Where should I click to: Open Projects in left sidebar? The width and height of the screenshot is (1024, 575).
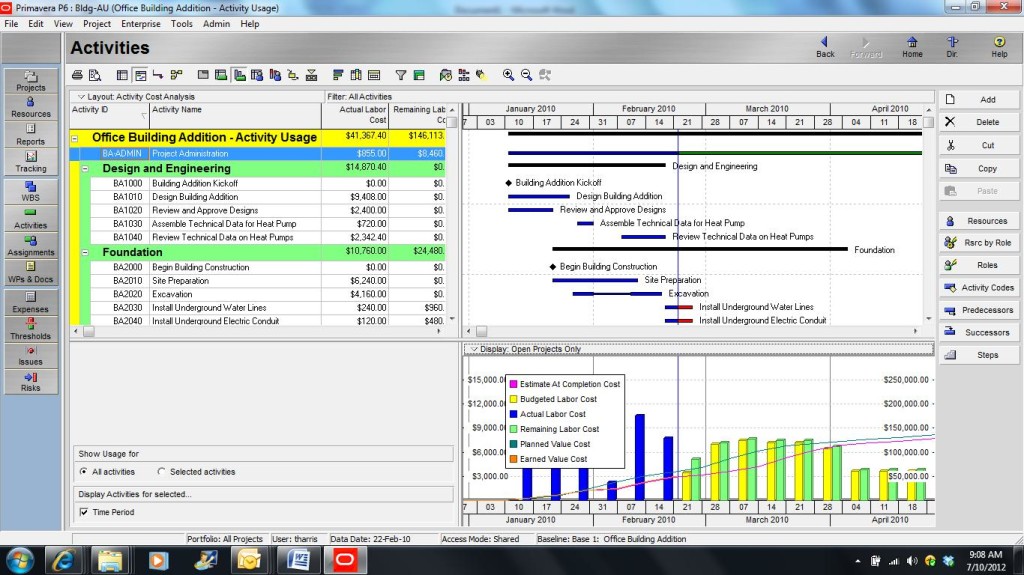click(31, 81)
